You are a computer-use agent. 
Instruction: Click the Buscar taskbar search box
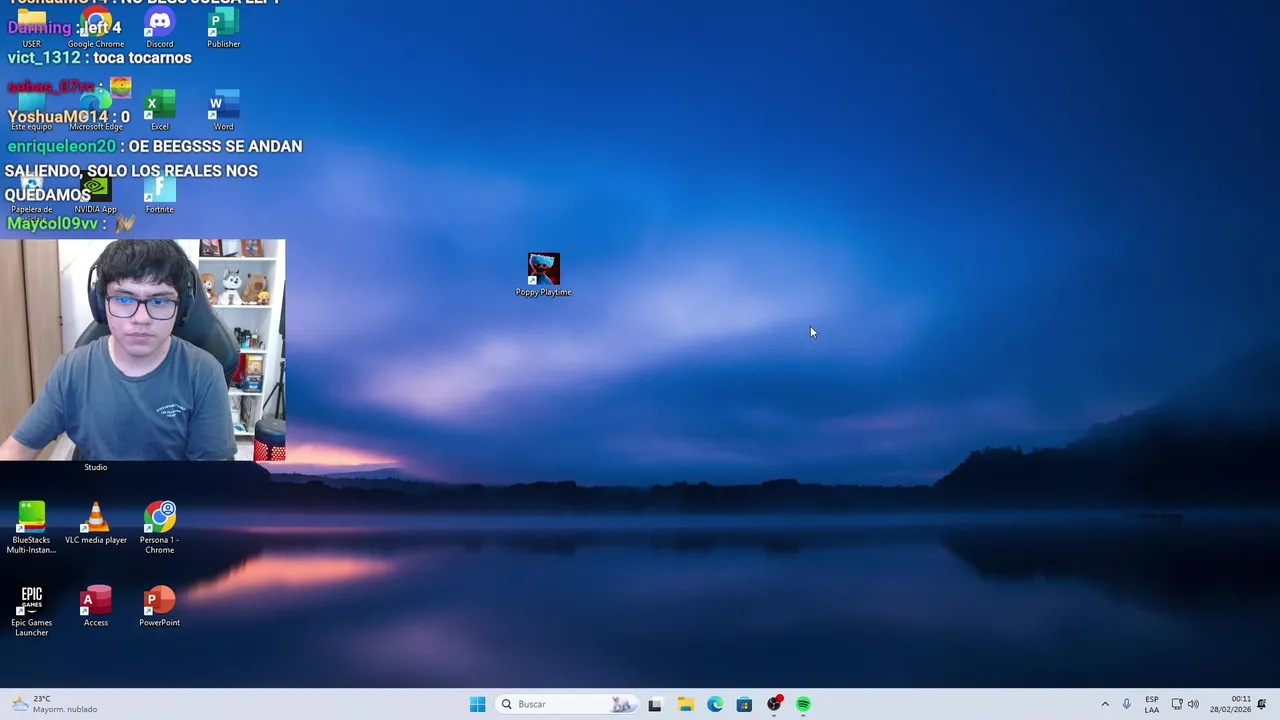[x=566, y=704]
